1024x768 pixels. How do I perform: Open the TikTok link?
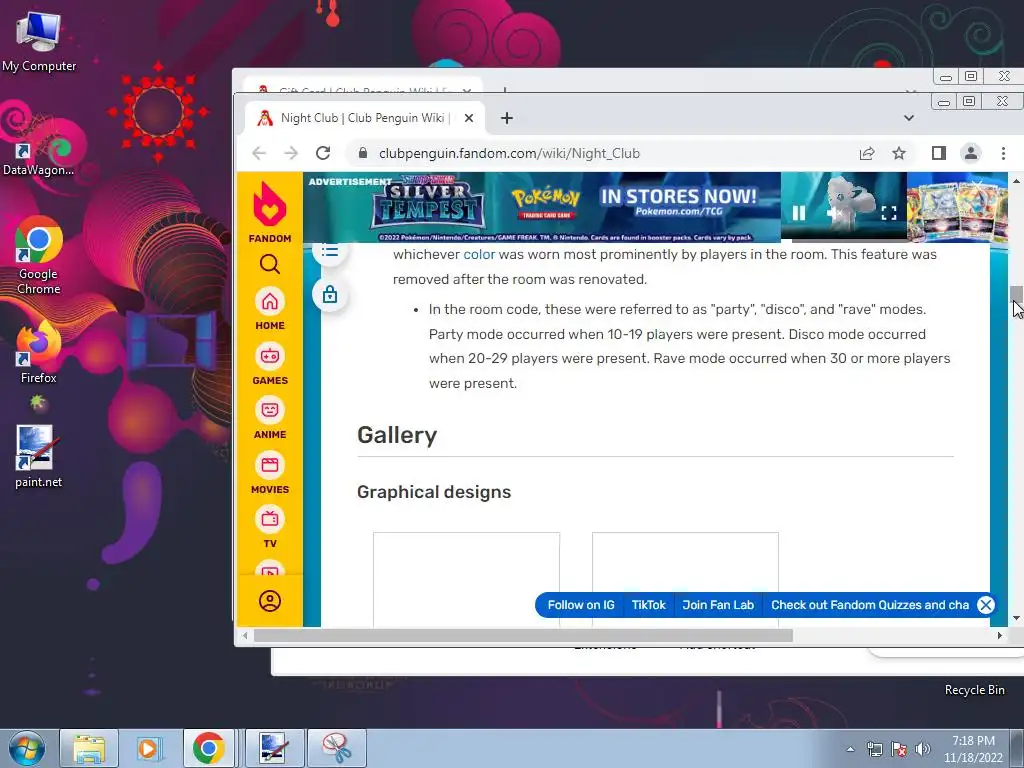(648, 605)
